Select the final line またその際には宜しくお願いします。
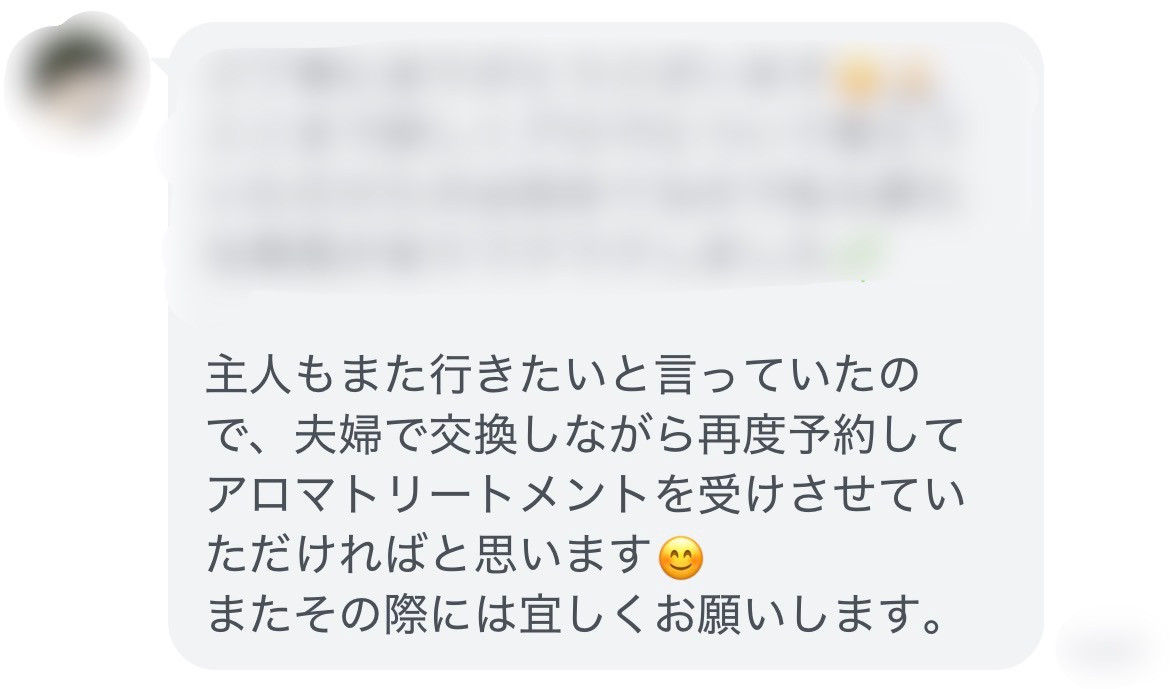 [576, 615]
